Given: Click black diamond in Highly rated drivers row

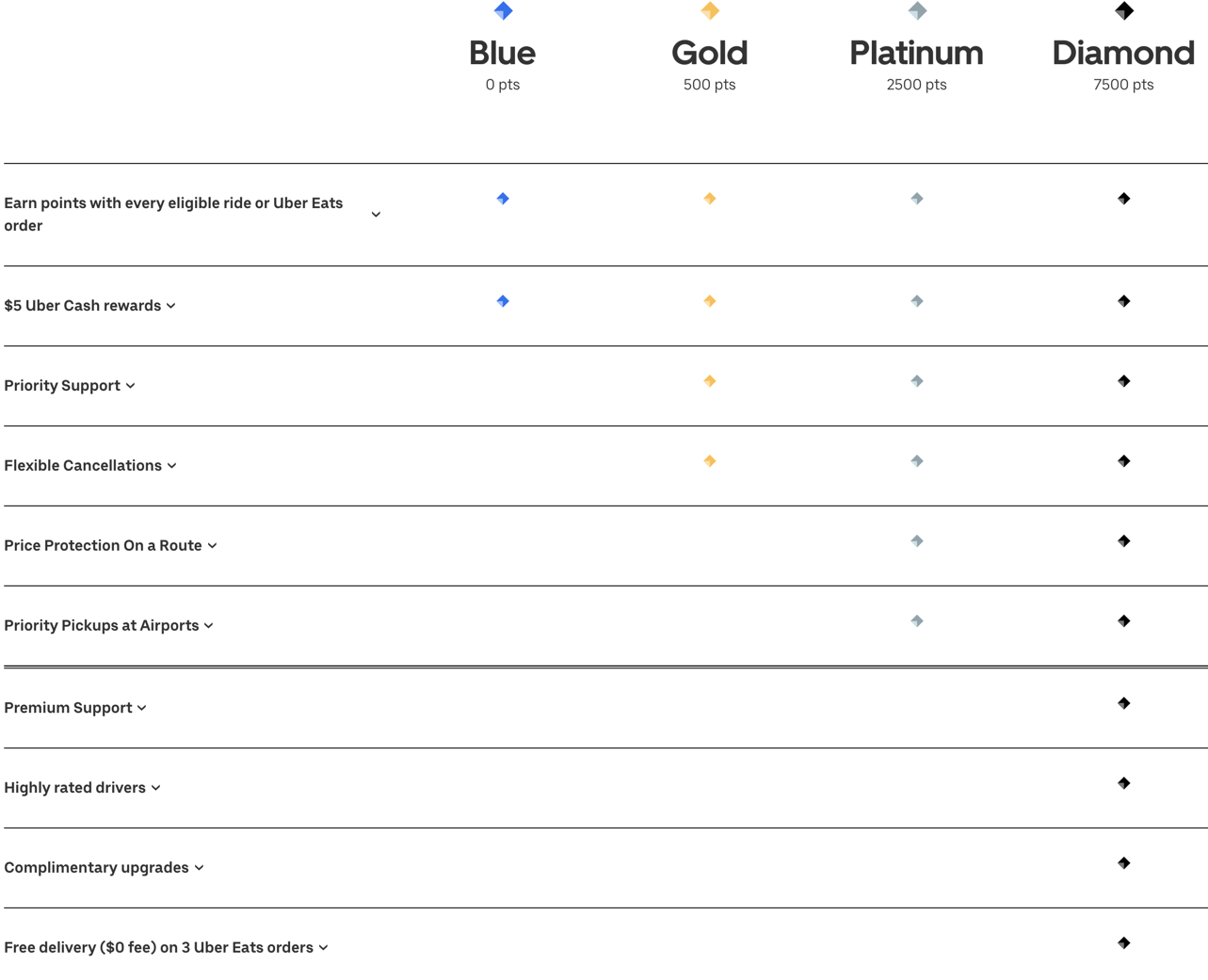Looking at the screenshot, I should click(1124, 783).
